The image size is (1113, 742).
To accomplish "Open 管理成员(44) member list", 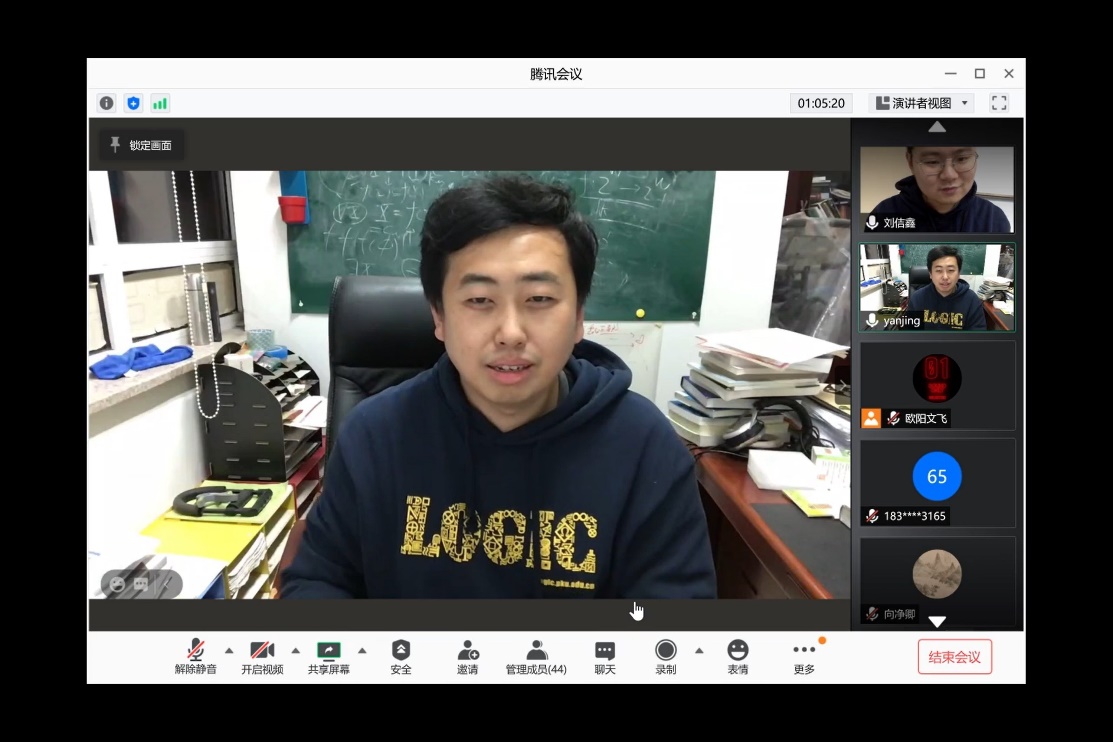I will pyautogui.click(x=536, y=657).
